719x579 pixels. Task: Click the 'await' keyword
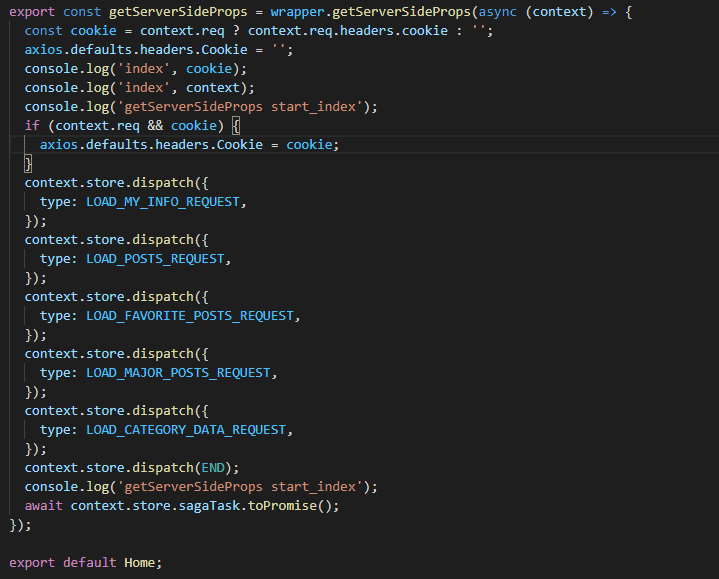coord(44,506)
